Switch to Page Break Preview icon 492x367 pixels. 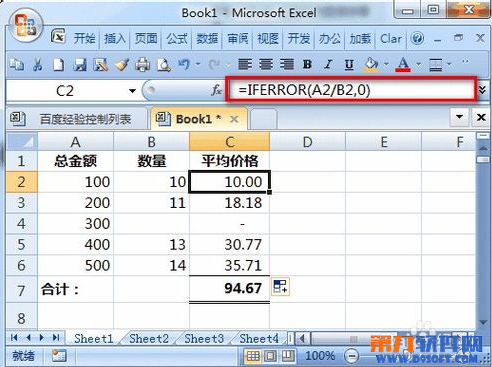pos(288,356)
